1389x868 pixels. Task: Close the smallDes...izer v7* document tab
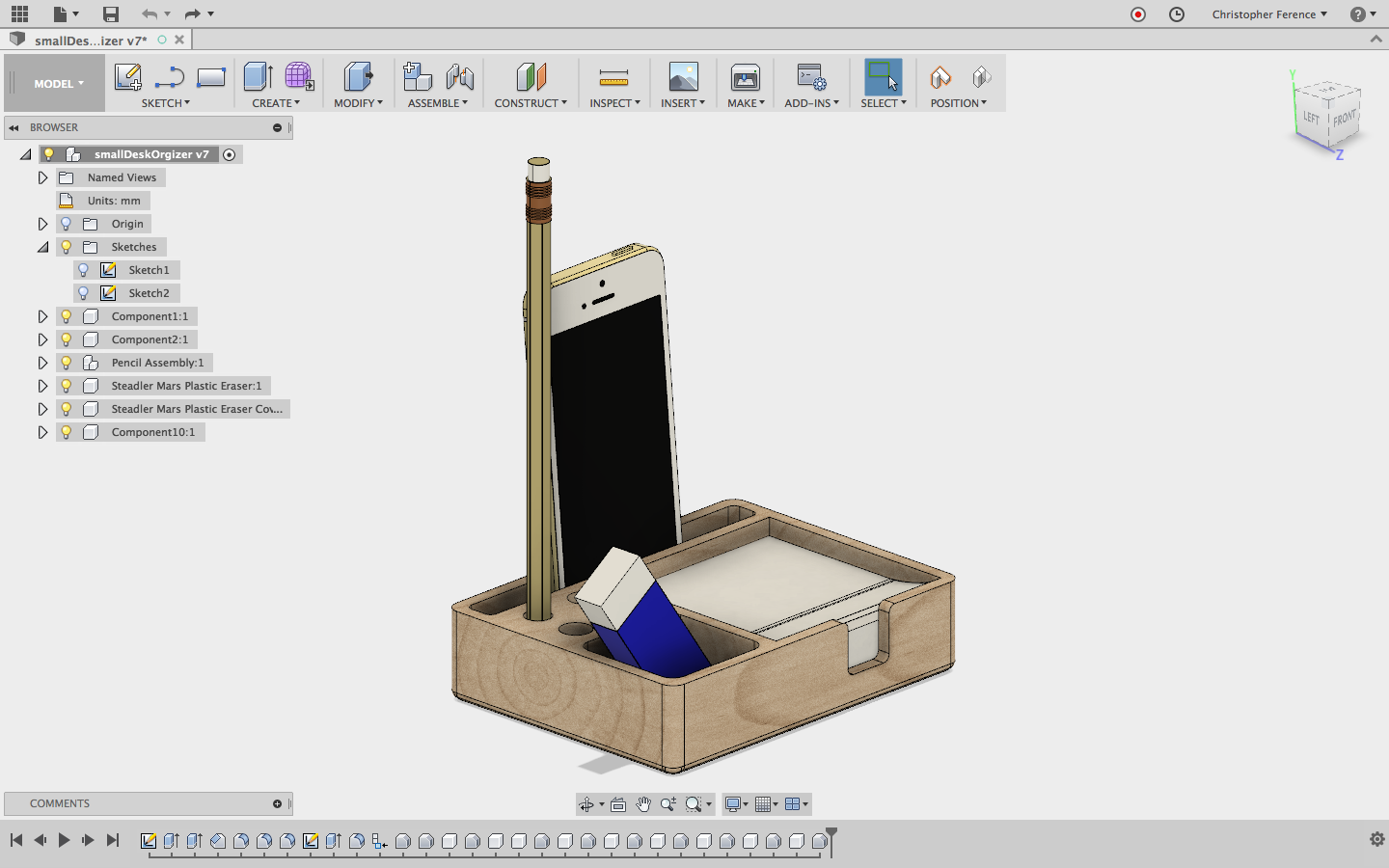(179, 40)
